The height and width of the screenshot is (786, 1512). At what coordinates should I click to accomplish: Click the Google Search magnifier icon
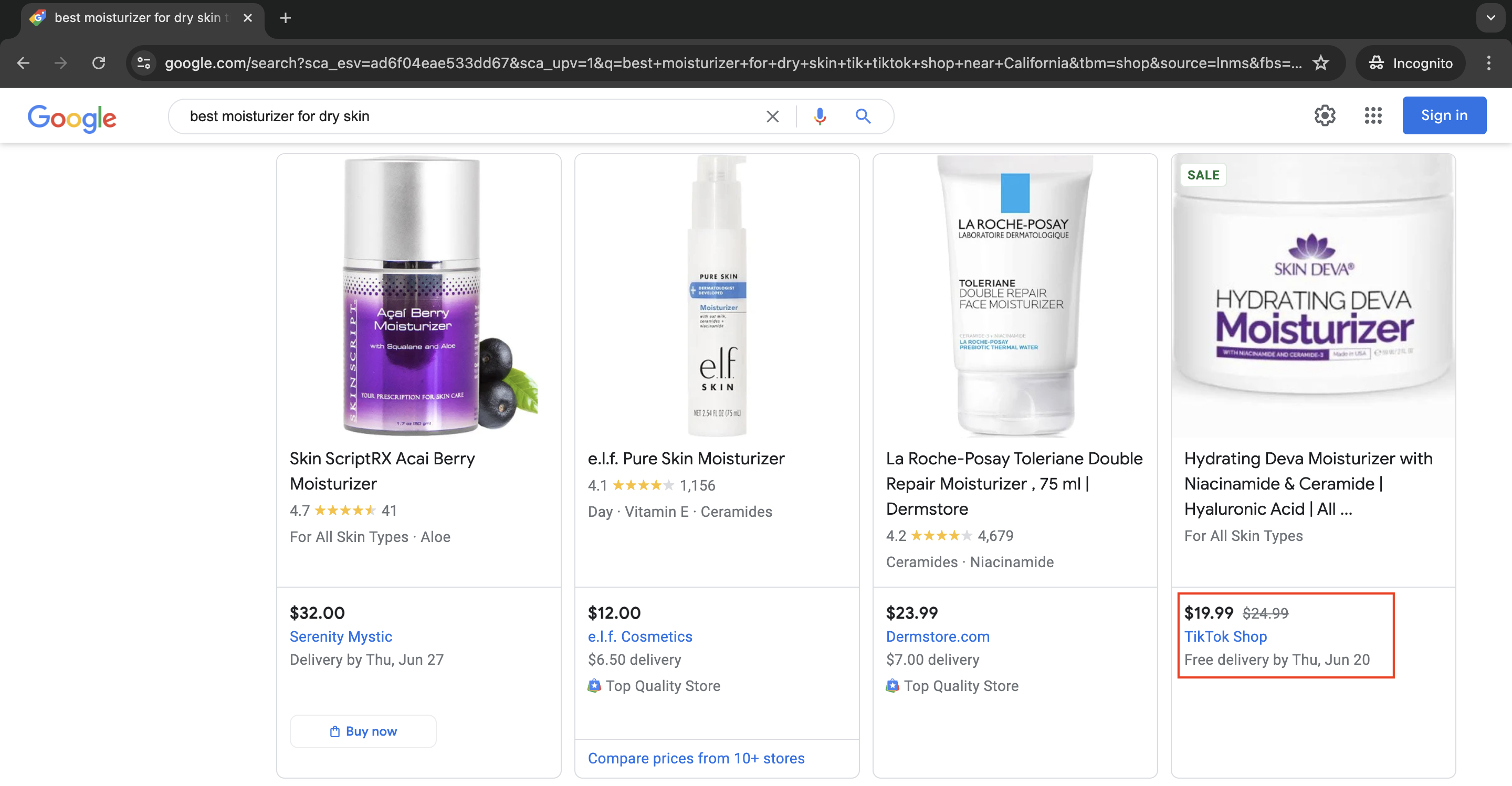tap(863, 116)
